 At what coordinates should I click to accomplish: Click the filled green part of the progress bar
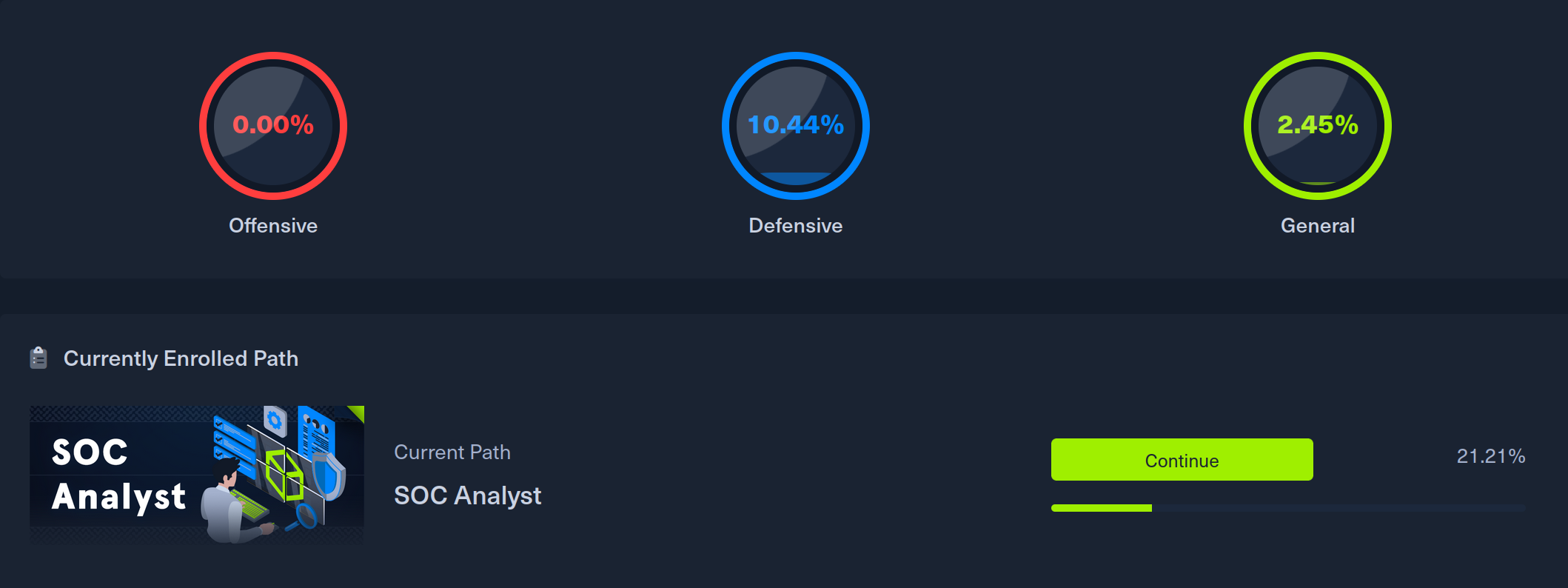1101,508
